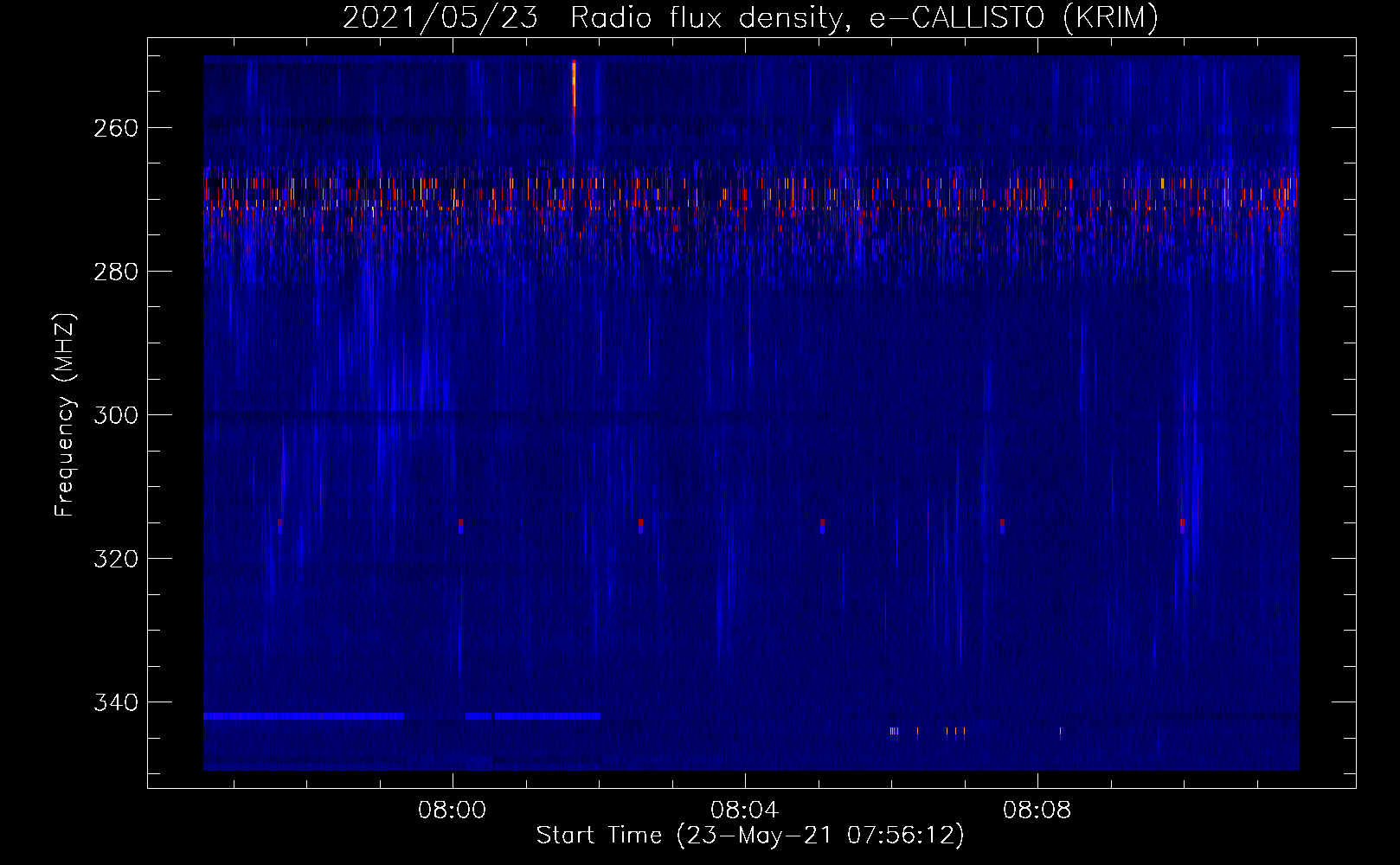Select the 260 frequency tick label
The height and width of the screenshot is (865, 1400).
115,128
